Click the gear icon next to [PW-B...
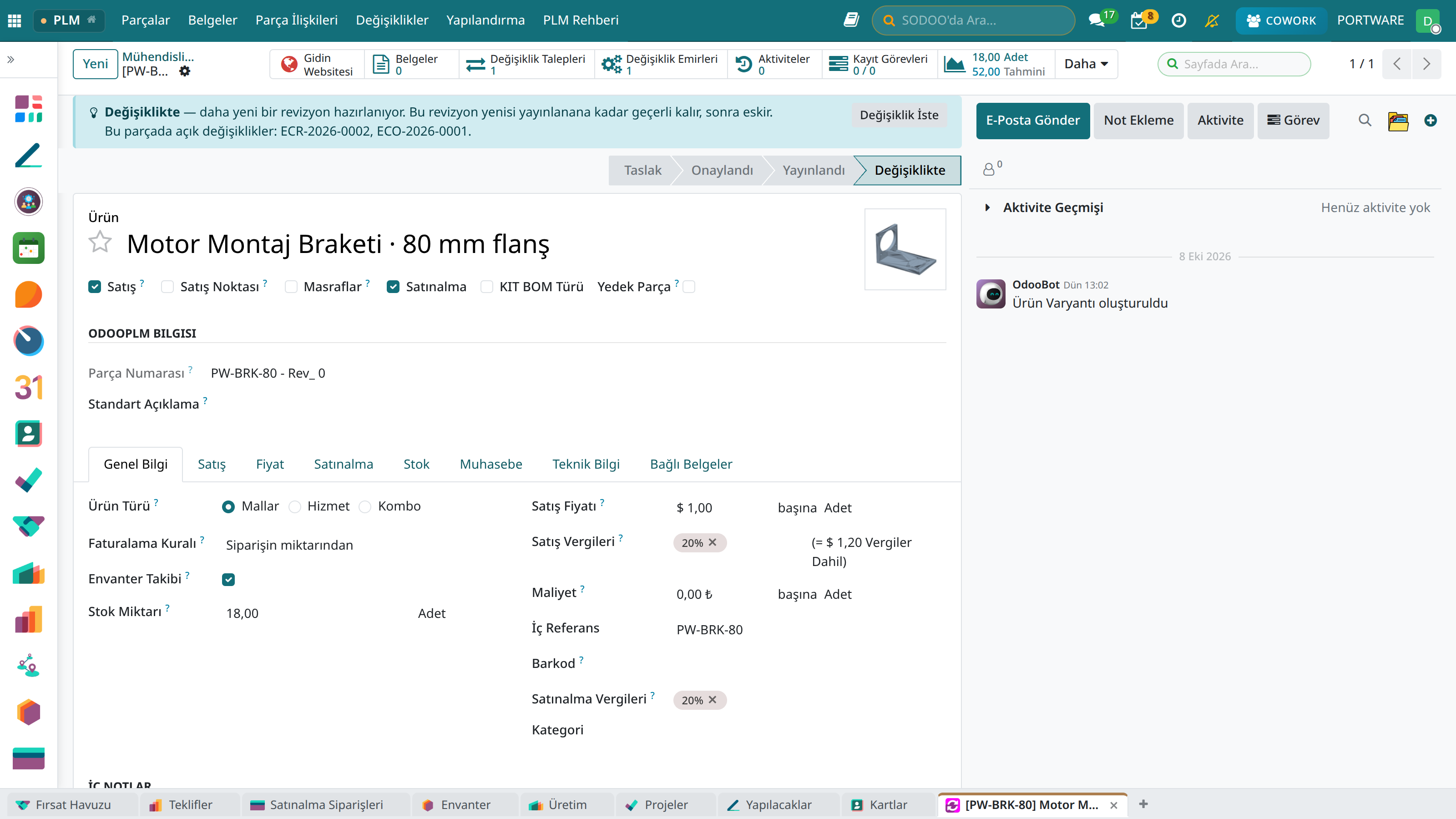 point(185,71)
